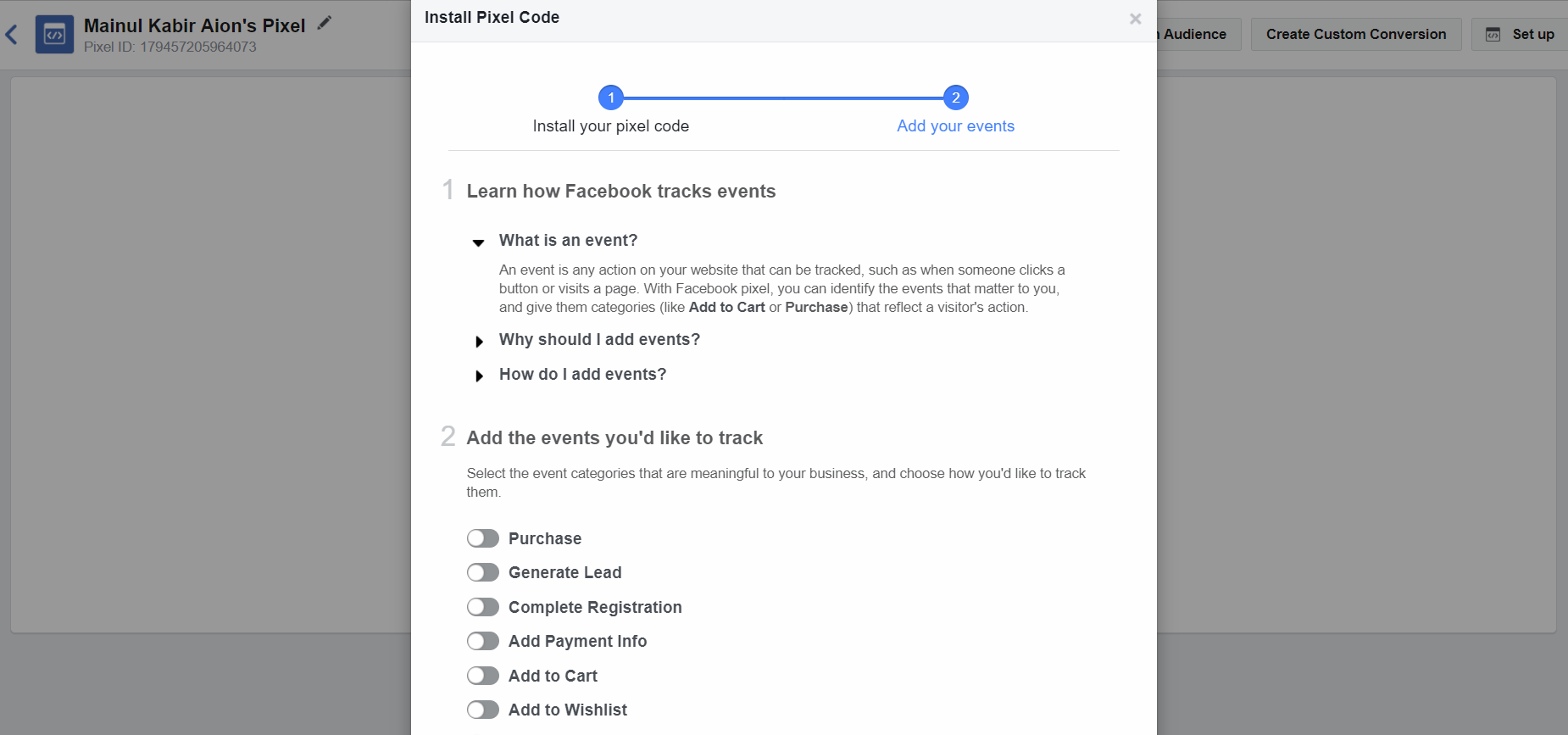Click the blue pixel code icon
This screenshot has height=735, width=1568.
point(54,35)
